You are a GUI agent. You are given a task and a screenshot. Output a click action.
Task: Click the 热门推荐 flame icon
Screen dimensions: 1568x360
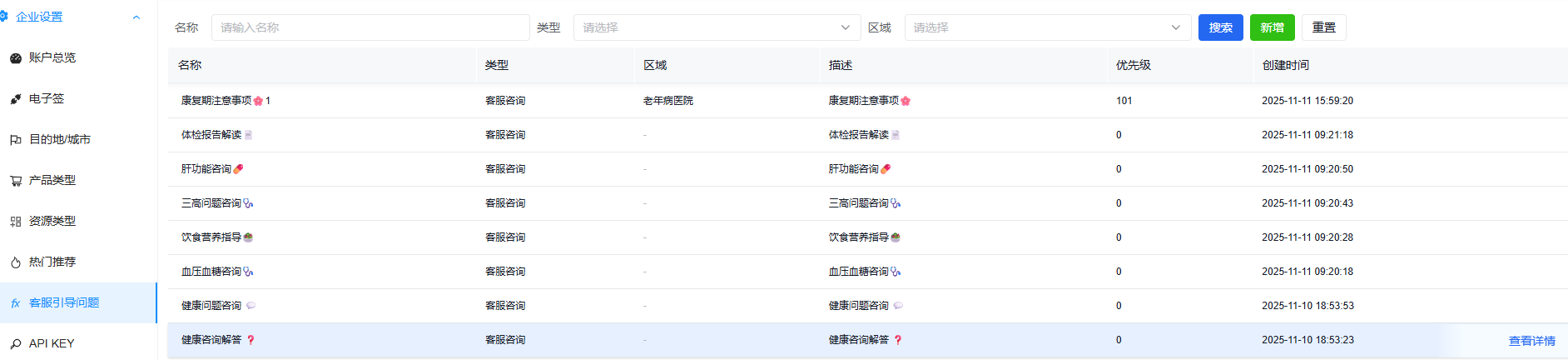[x=16, y=262]
